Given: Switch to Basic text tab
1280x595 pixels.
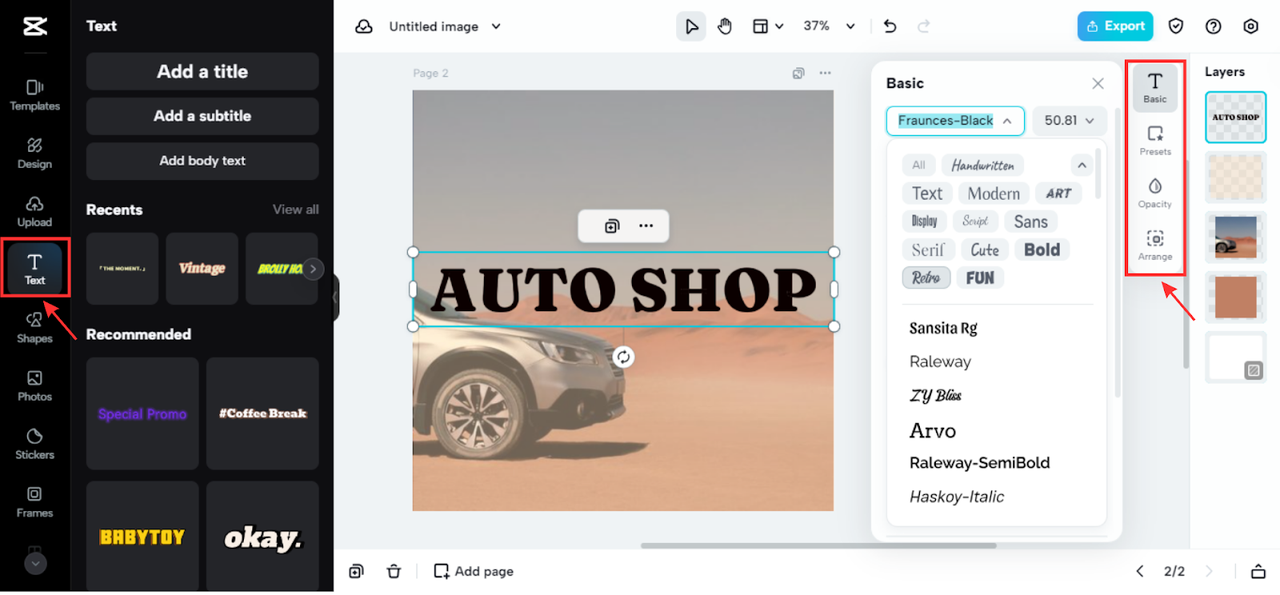Looking at the screenshot, I should pyautogui.click(x=1155, y=87).
